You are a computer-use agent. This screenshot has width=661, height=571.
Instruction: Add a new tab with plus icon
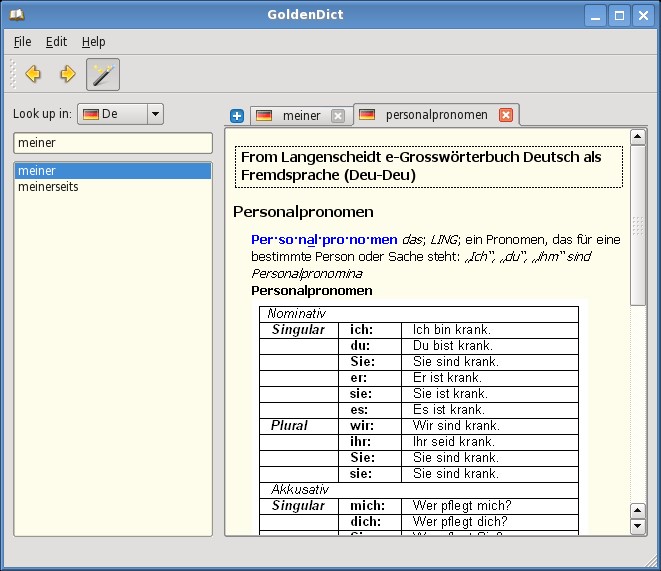[237, 116]
